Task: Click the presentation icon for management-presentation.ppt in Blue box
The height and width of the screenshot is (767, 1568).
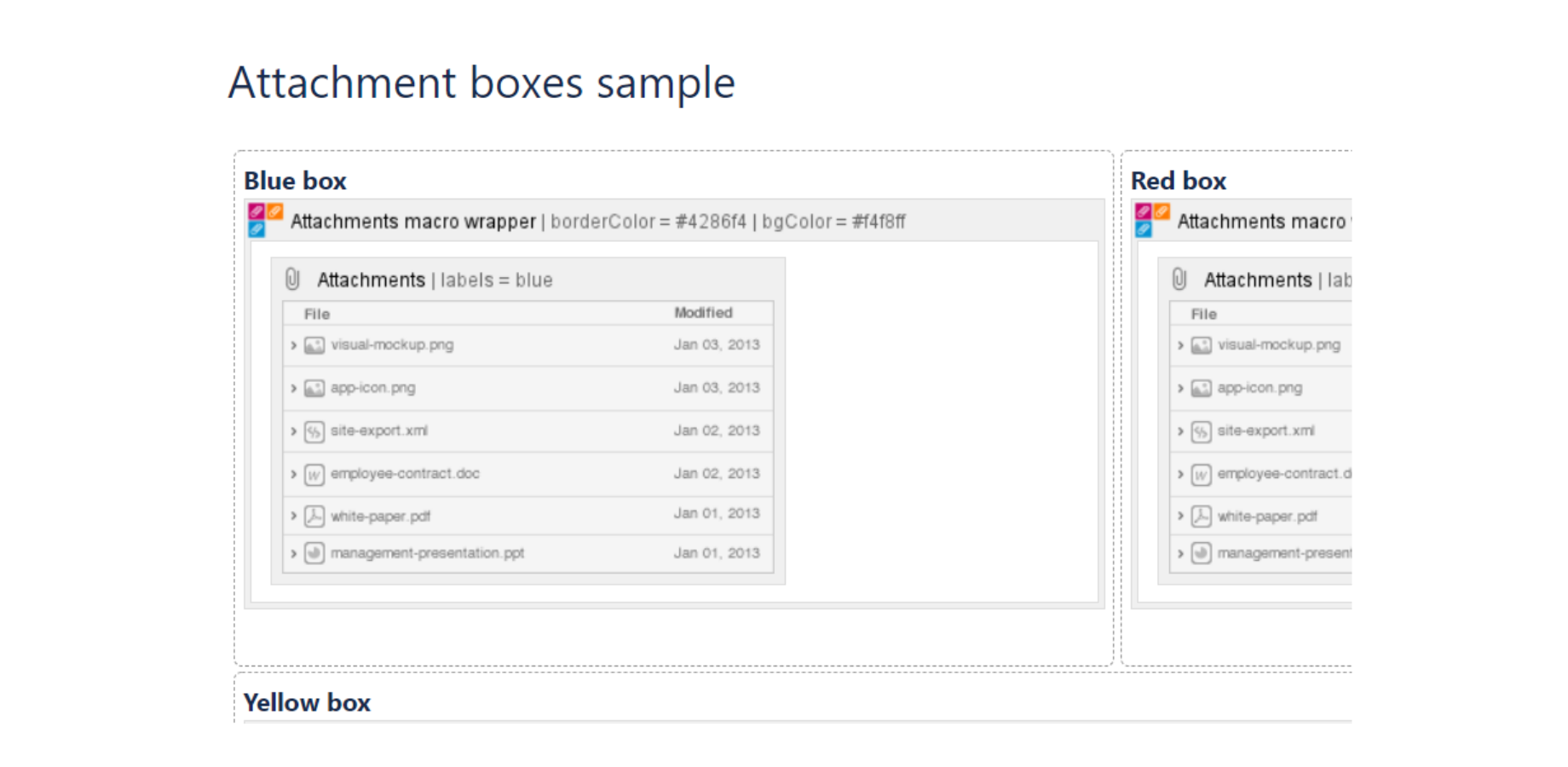Action: [314, 553]
